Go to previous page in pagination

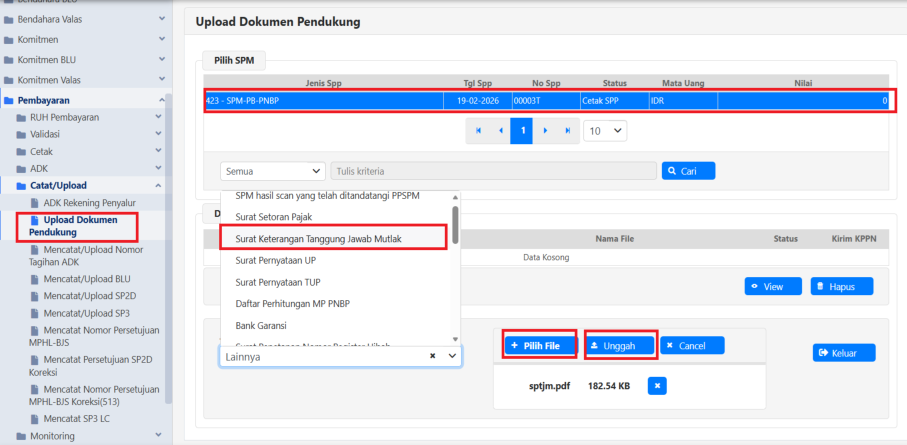pyautogui.click(x=500, y=131)
